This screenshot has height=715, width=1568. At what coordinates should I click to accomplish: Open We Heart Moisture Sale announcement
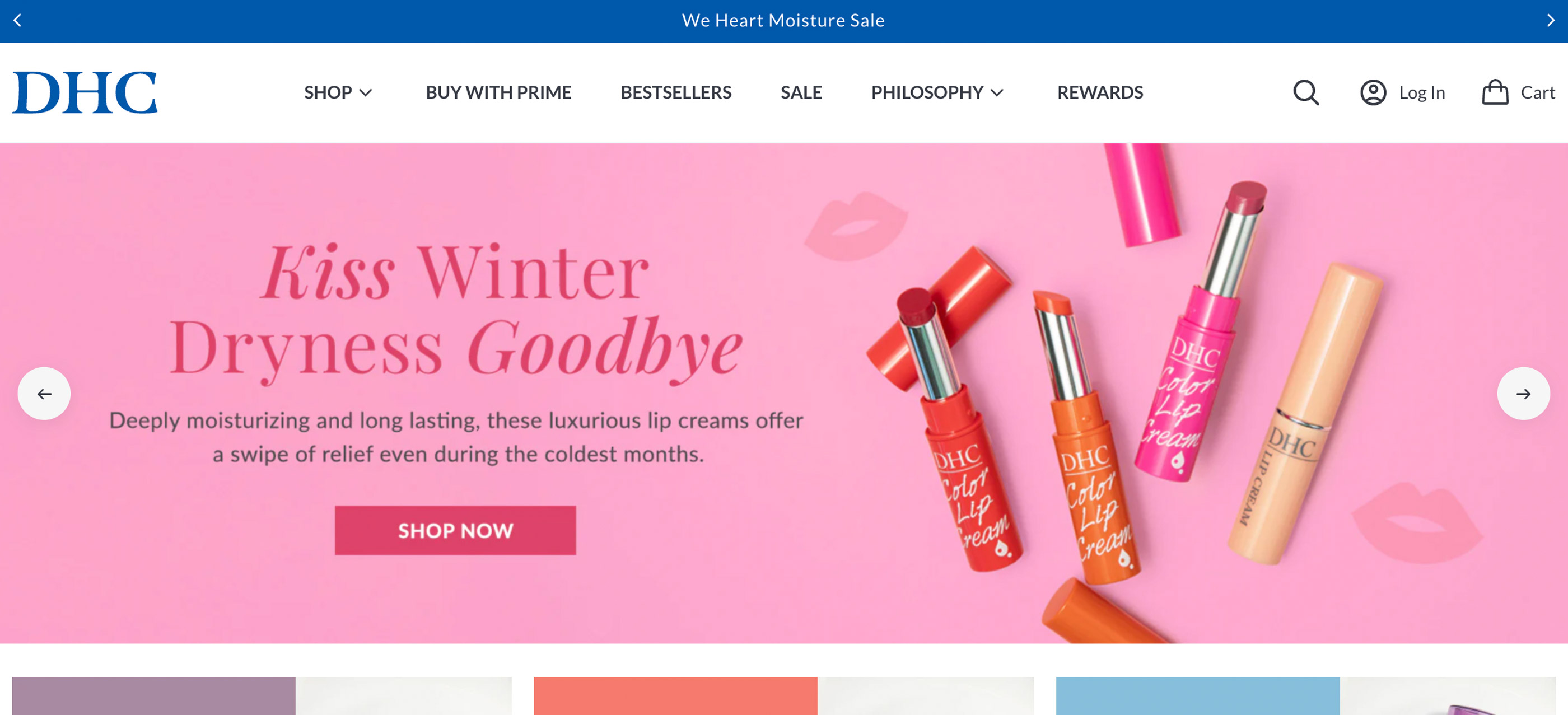click(783, 21)
